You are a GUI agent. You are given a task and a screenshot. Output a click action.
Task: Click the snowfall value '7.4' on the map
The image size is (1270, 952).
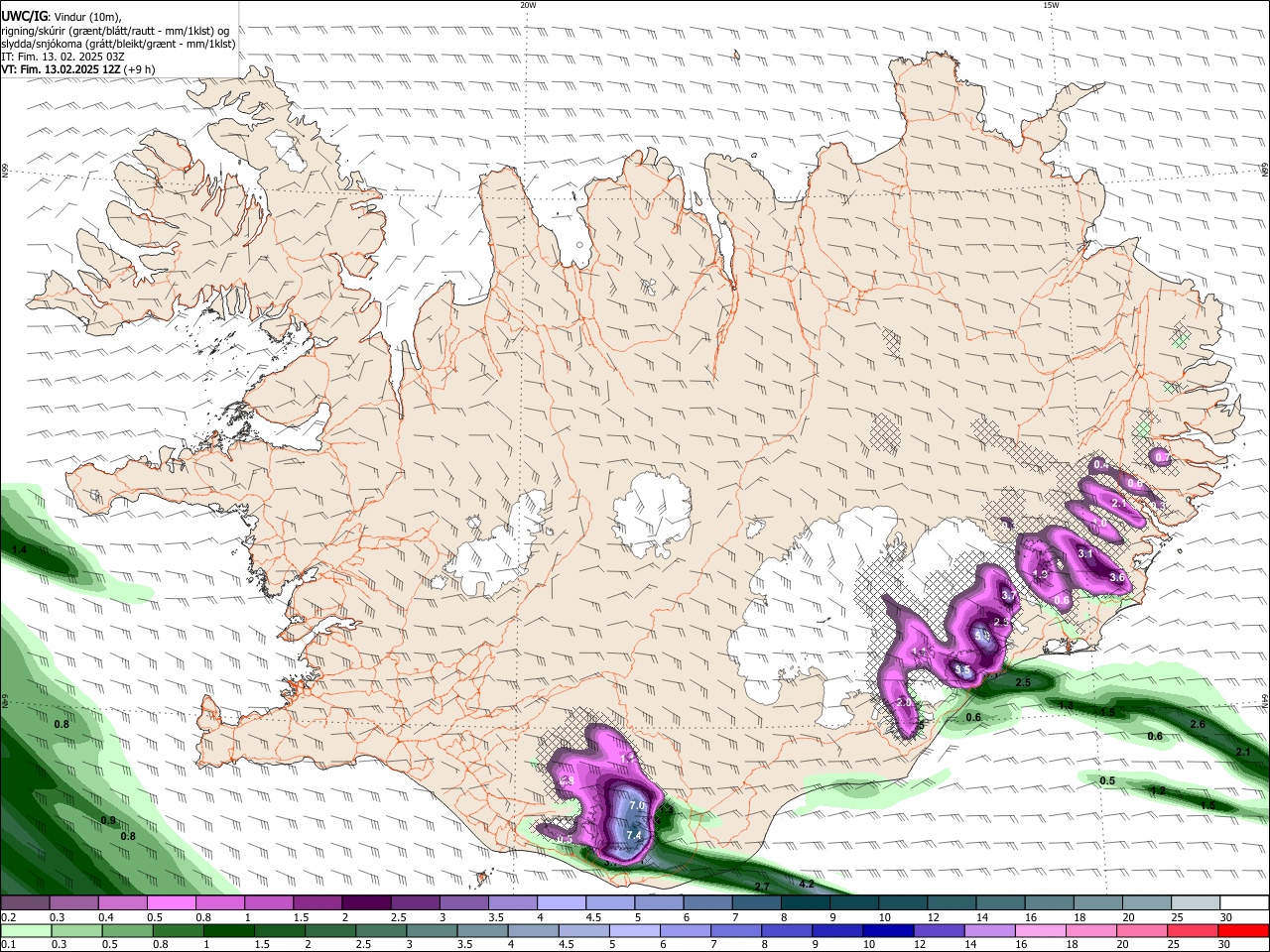(x=634, y=836)
